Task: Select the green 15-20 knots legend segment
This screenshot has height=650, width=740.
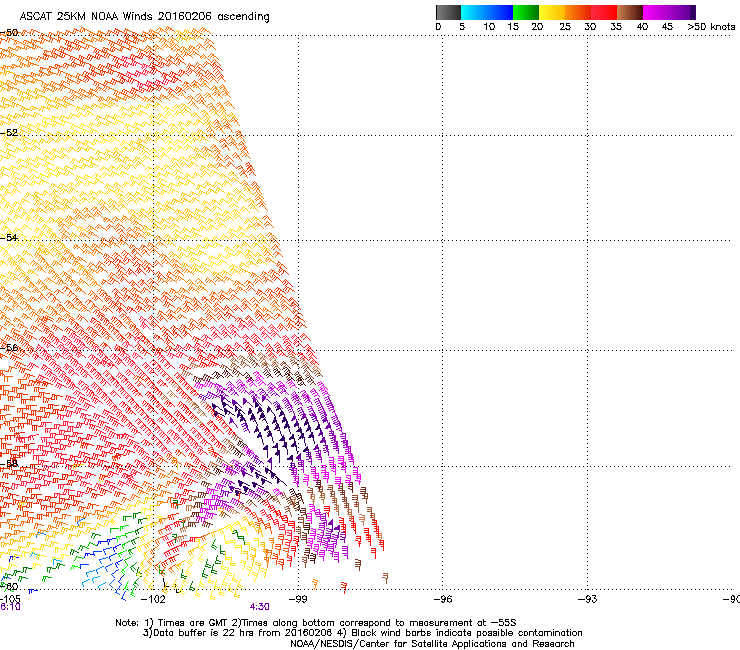Action: coord(526,12)
